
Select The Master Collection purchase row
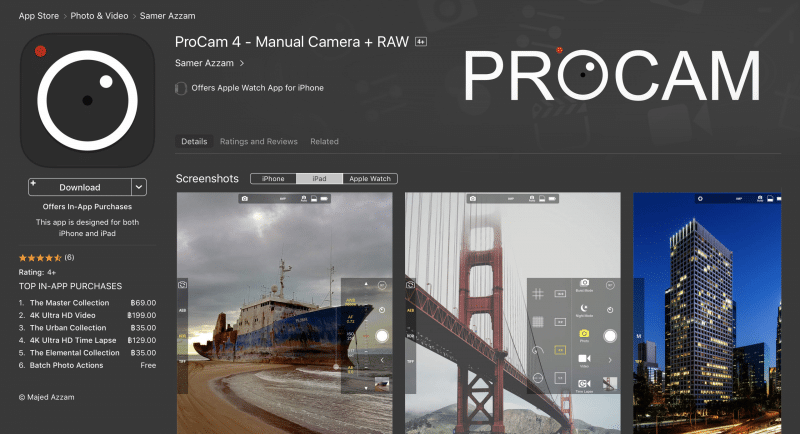tap(87, 303)
